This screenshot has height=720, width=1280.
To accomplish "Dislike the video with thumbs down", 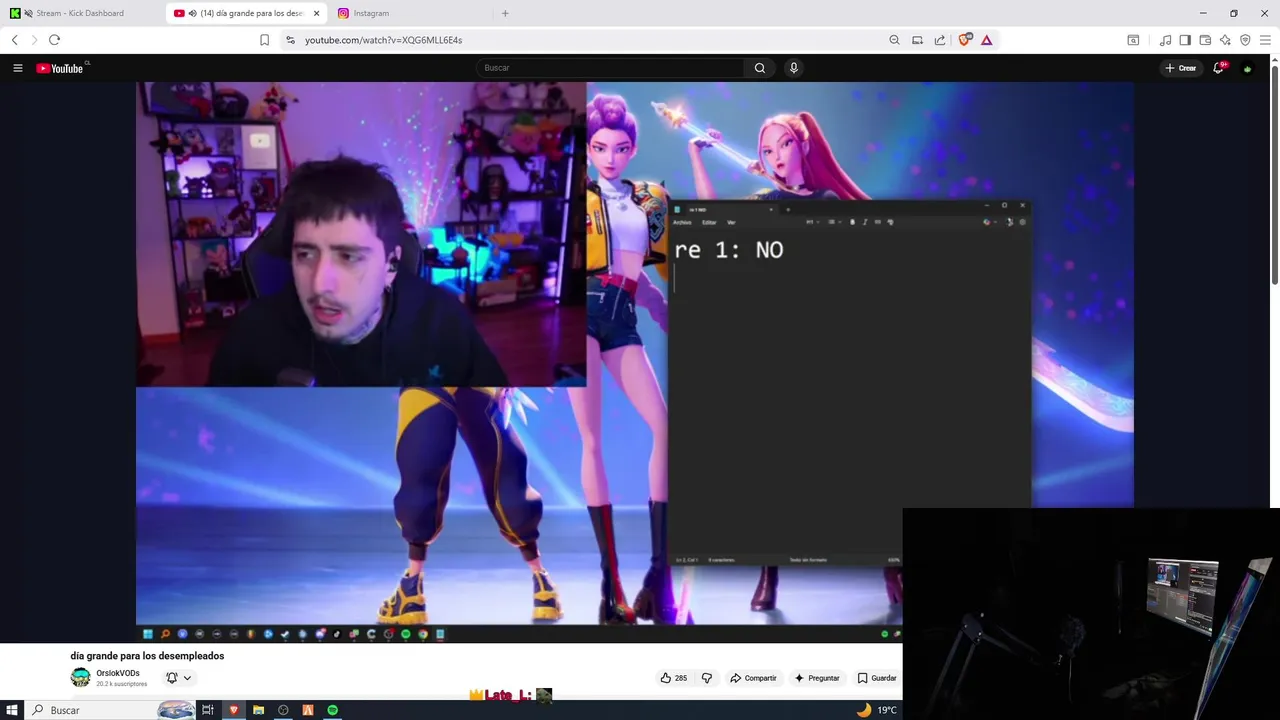I will (x=707, y=678).
